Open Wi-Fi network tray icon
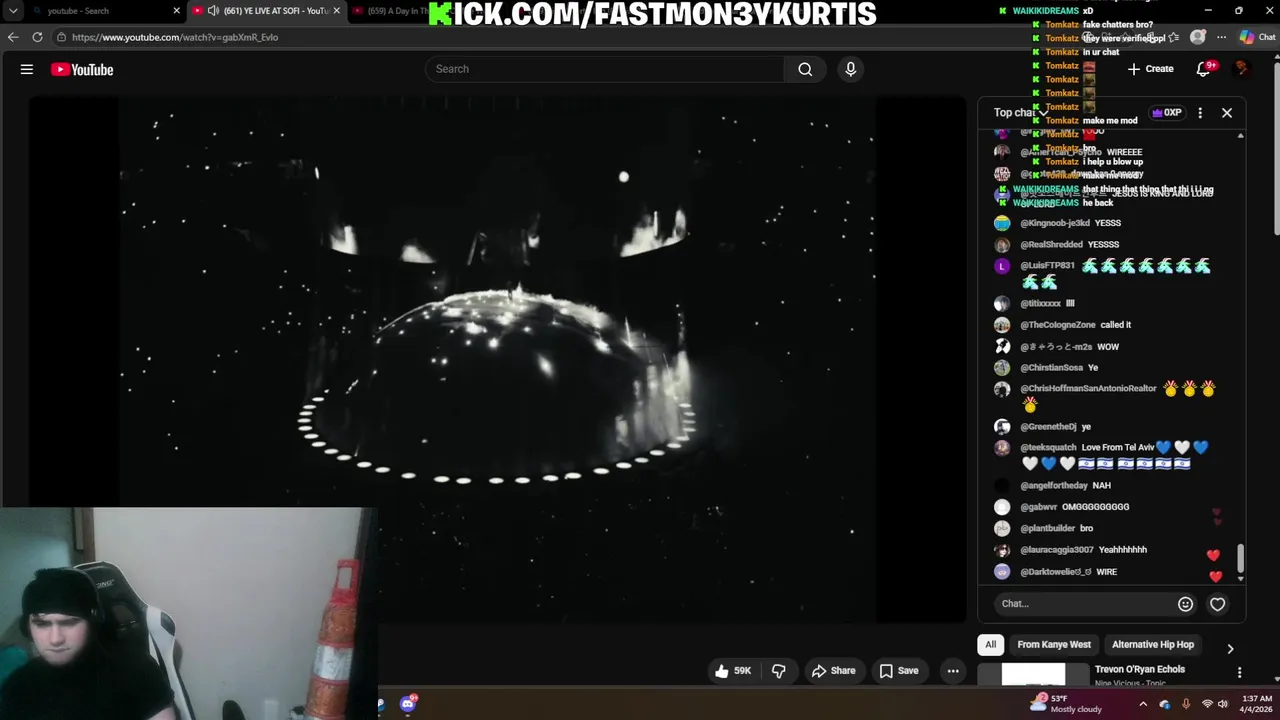 point(1207,704)
